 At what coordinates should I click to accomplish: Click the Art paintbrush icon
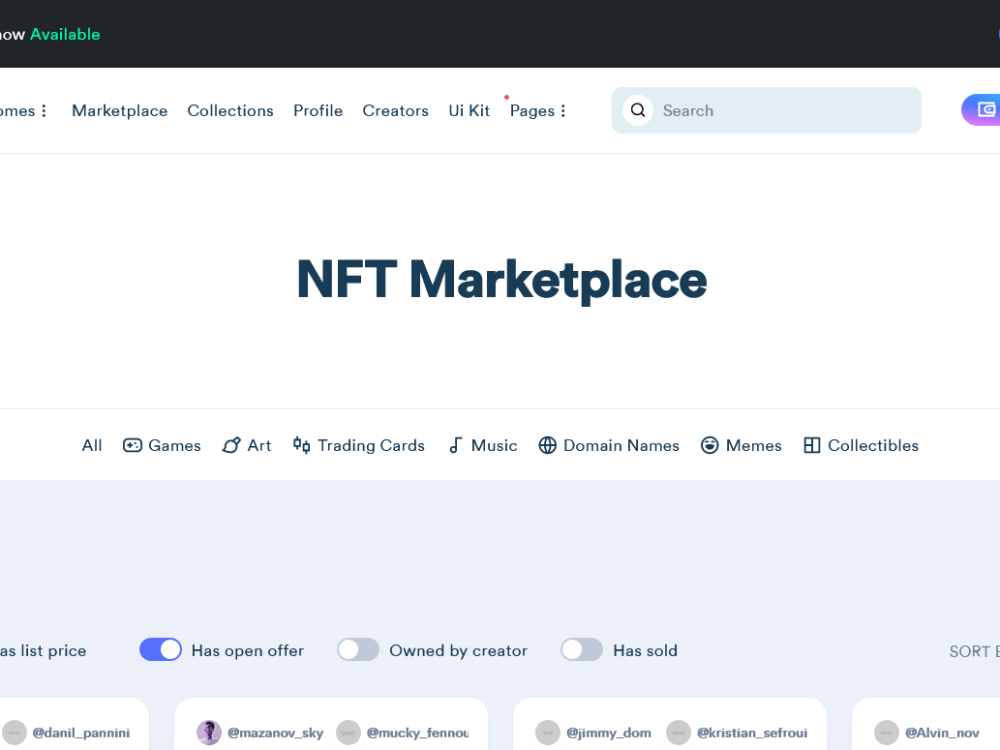point(230,445)
